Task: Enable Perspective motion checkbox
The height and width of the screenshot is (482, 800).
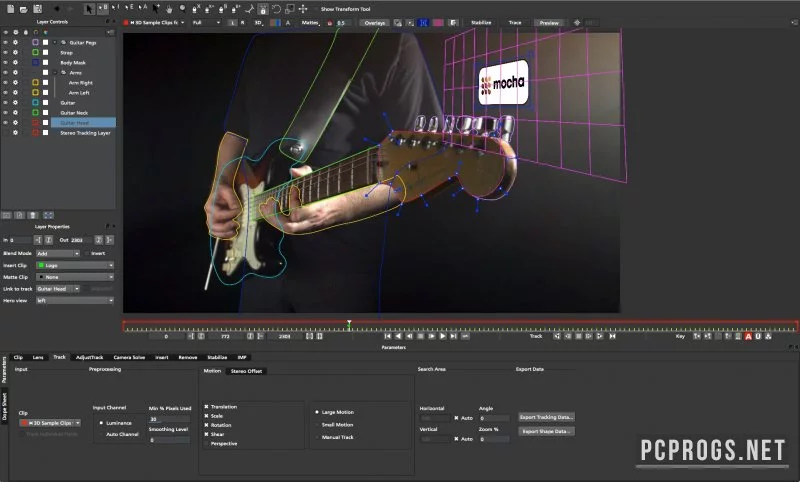Action: (206, 443)
